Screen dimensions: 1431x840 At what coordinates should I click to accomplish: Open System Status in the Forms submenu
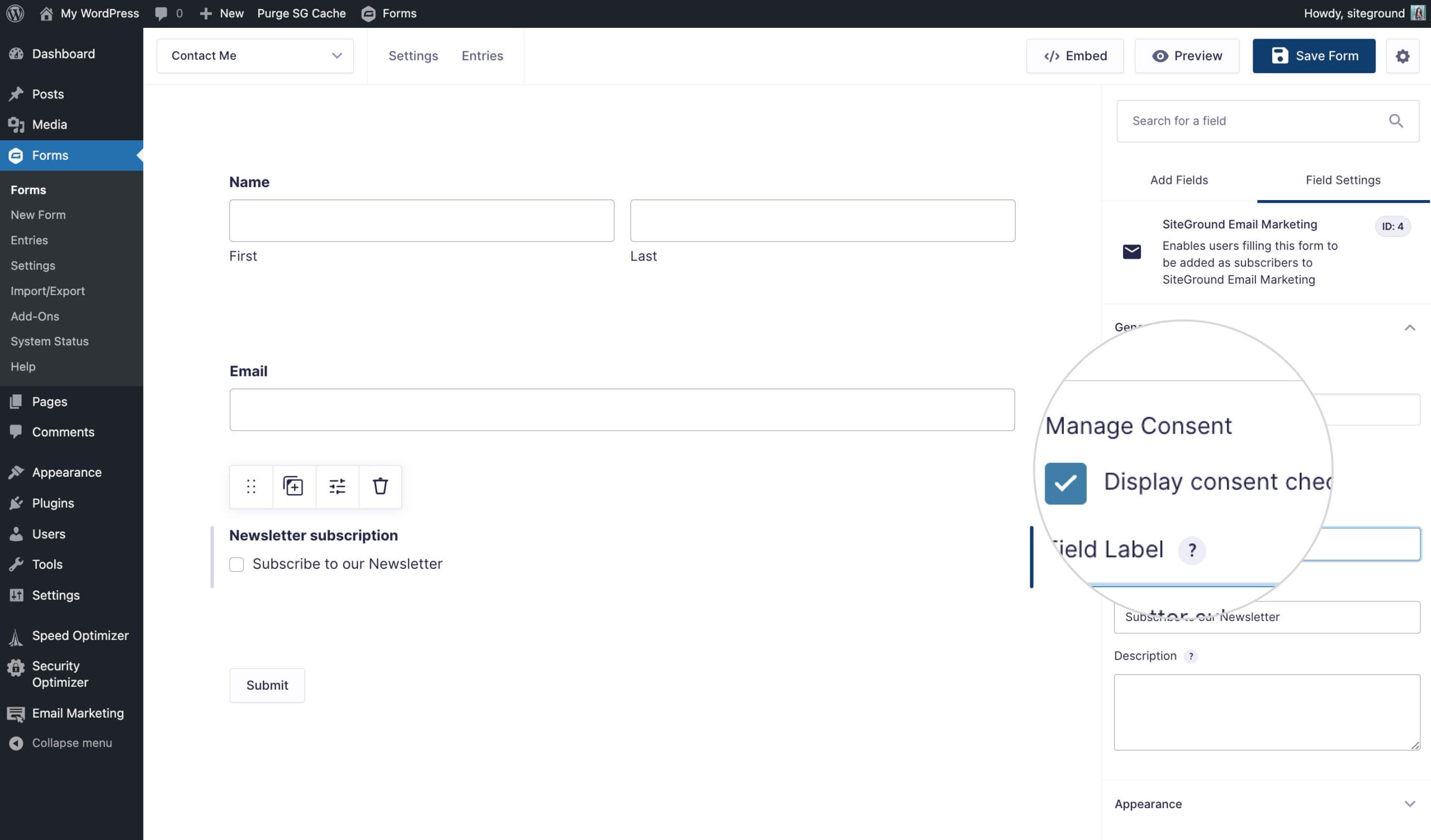[49, 341]
